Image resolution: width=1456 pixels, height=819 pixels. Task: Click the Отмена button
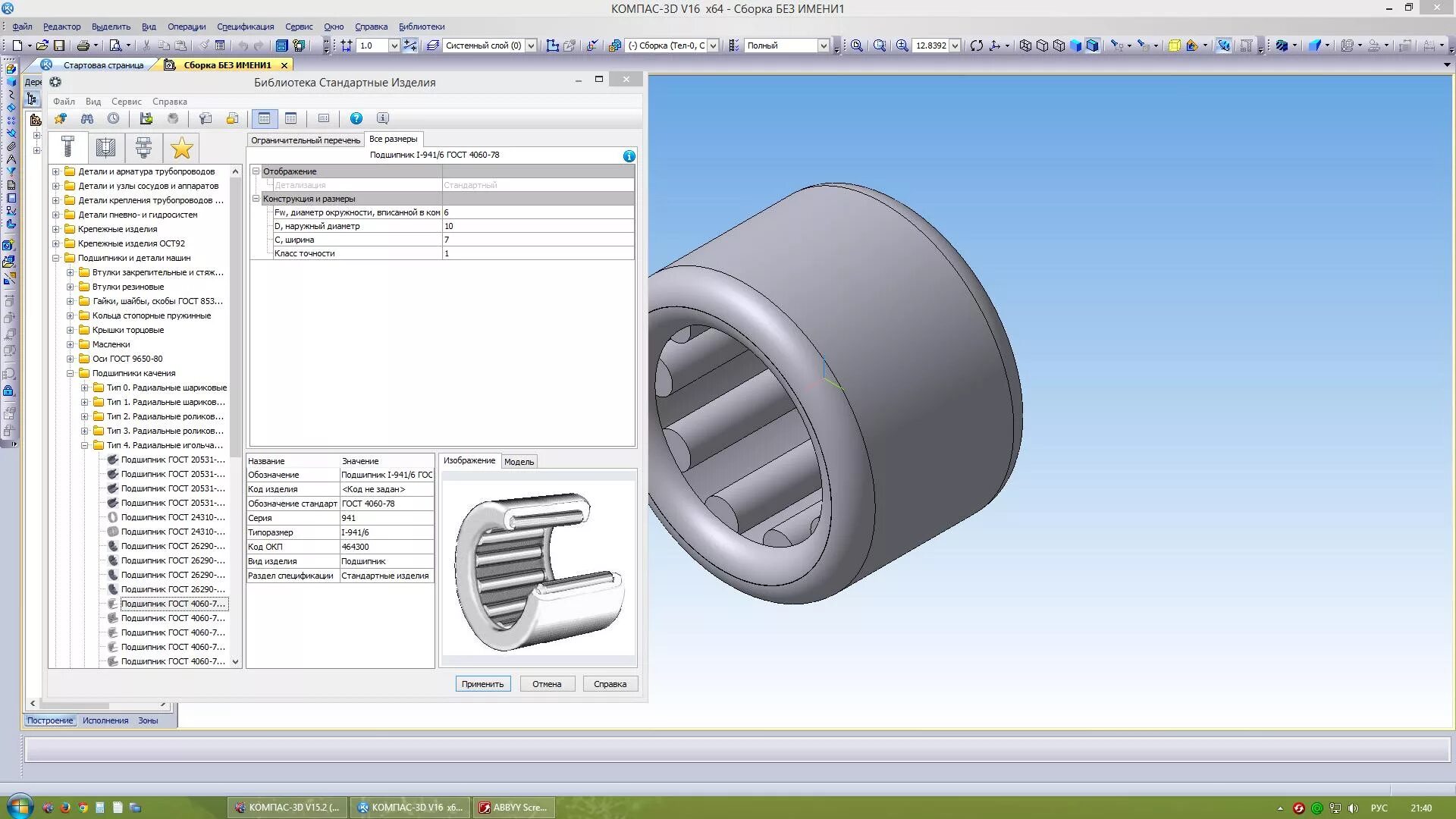point(547,684)
